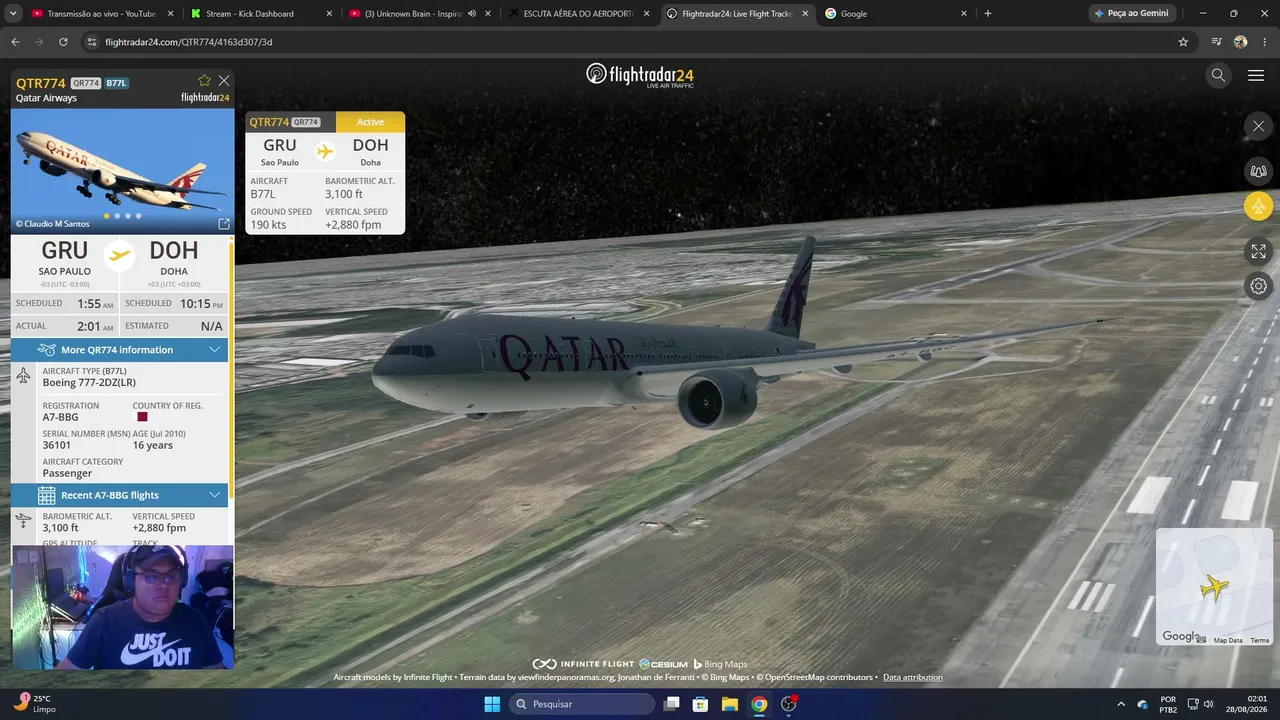View site information icon in address bar
This screenshot has height=720, width=1280.
[92, 42]
